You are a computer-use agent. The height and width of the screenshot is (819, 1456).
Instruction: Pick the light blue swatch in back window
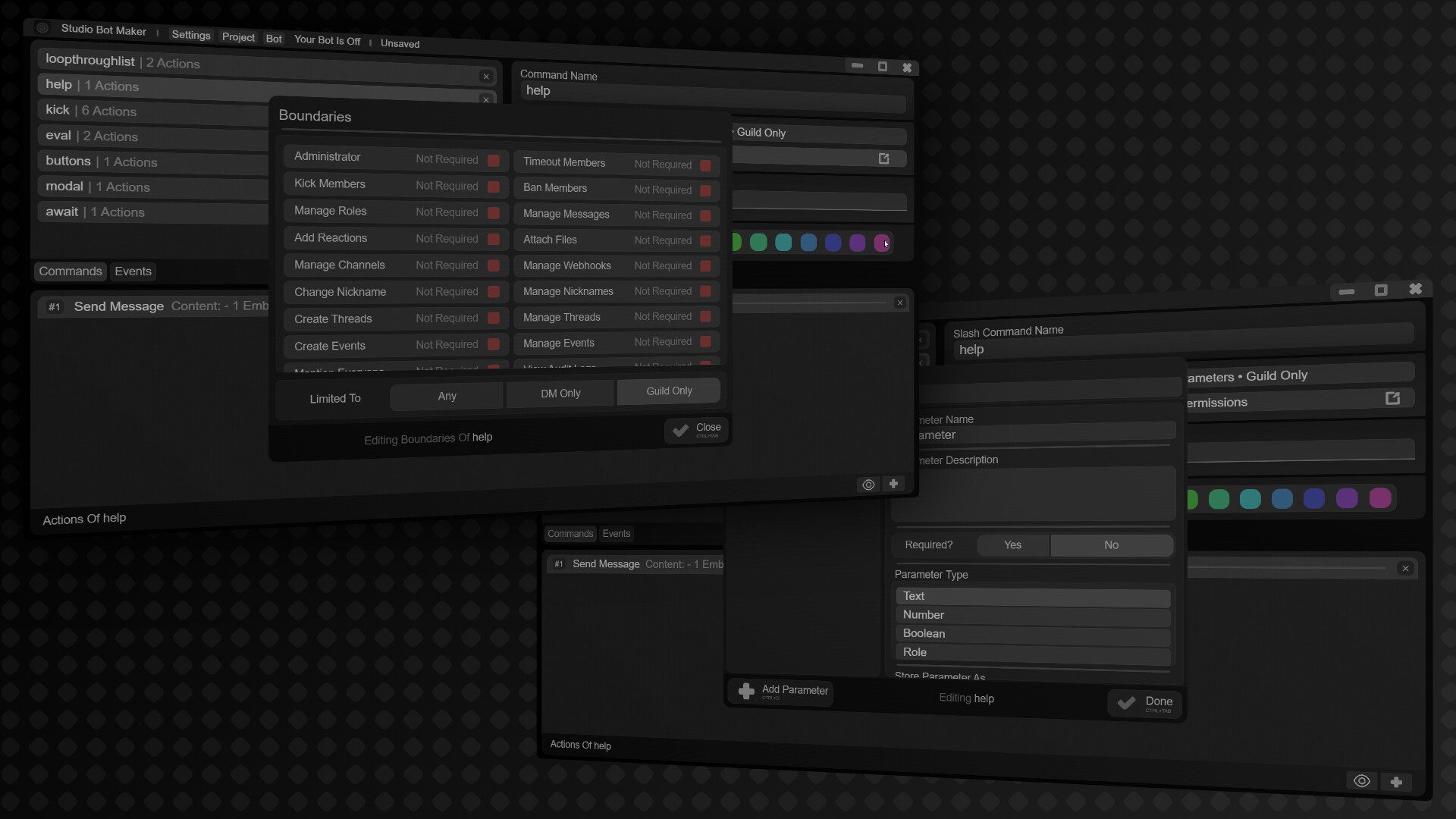click(x=1282, y=499)
